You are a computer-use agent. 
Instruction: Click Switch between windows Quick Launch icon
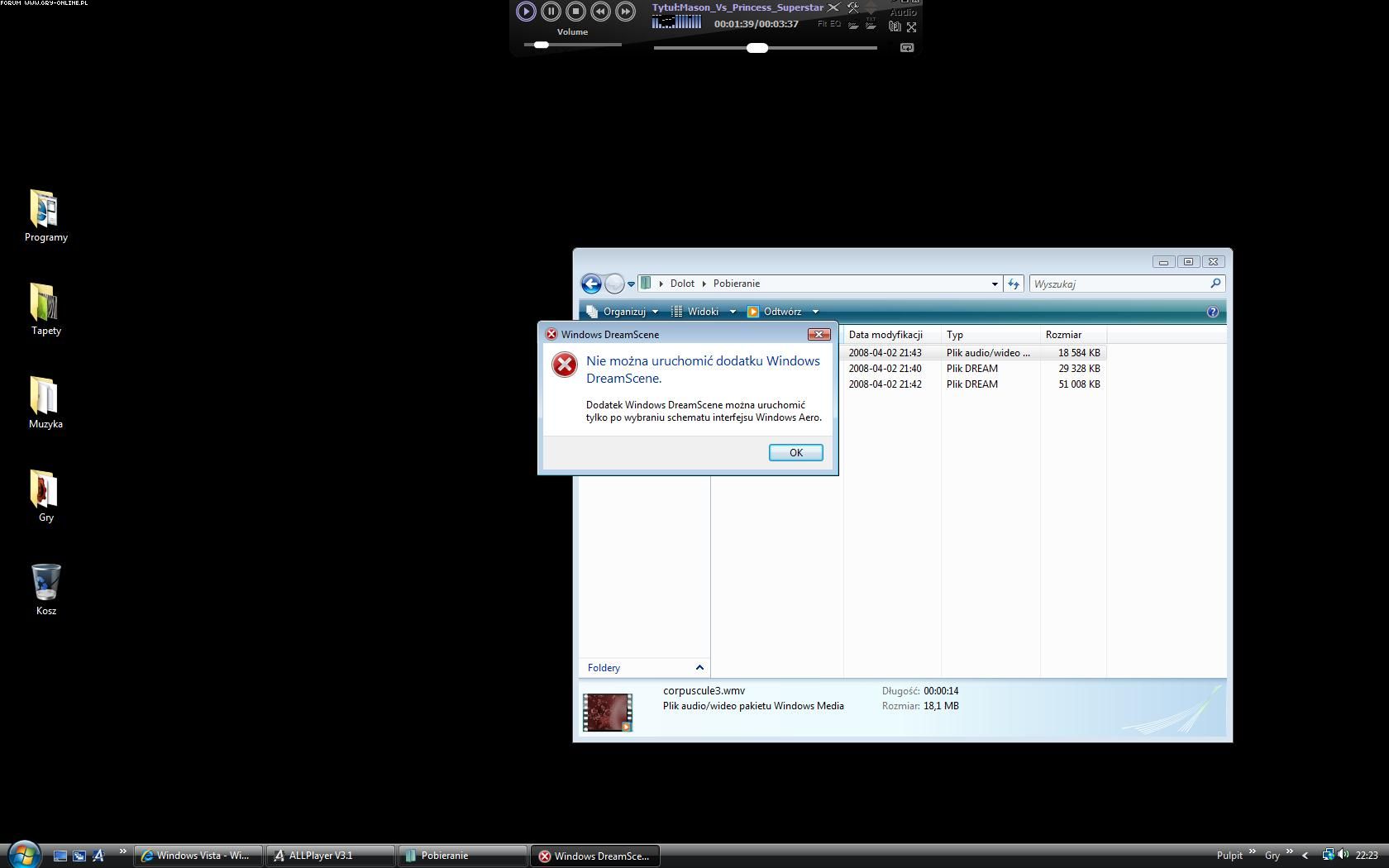tap(79, 856)
